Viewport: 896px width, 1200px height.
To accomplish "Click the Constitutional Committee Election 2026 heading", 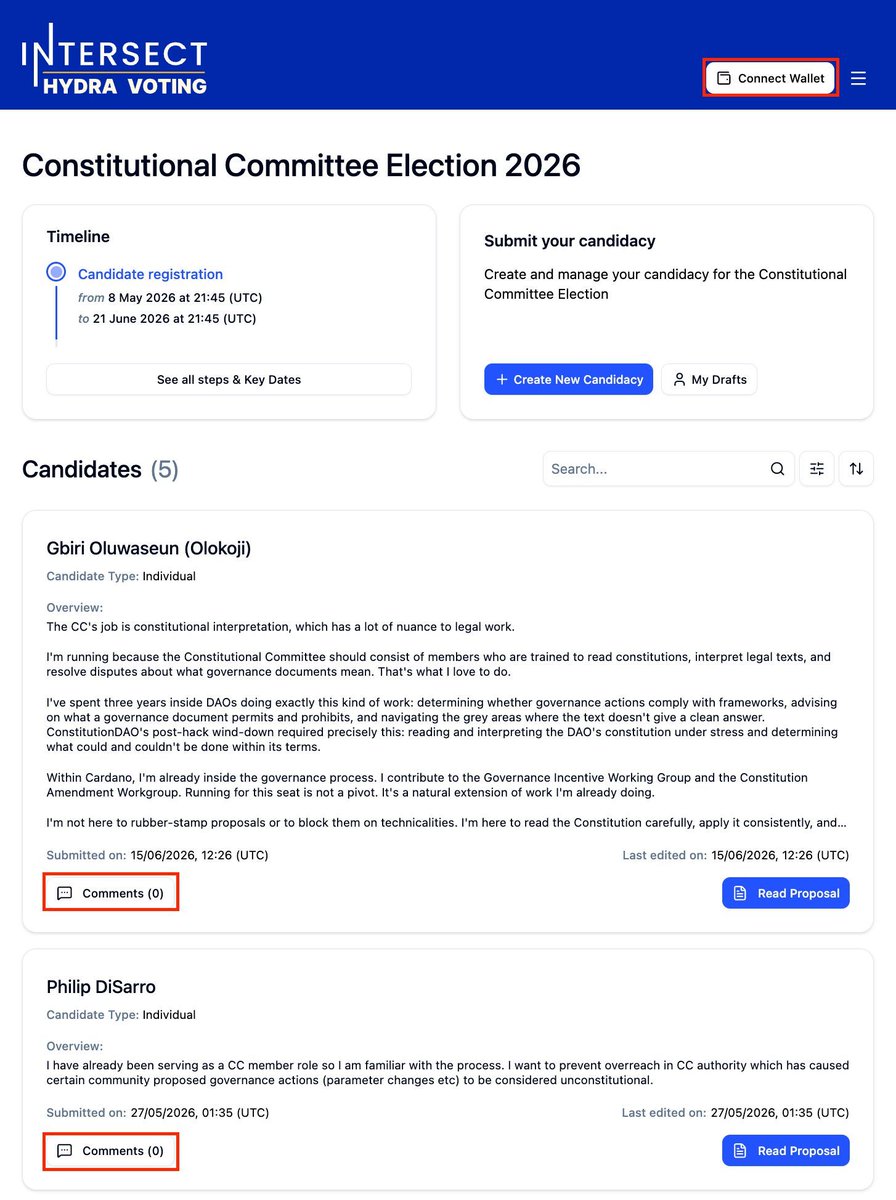I will [x=301, y=165].
